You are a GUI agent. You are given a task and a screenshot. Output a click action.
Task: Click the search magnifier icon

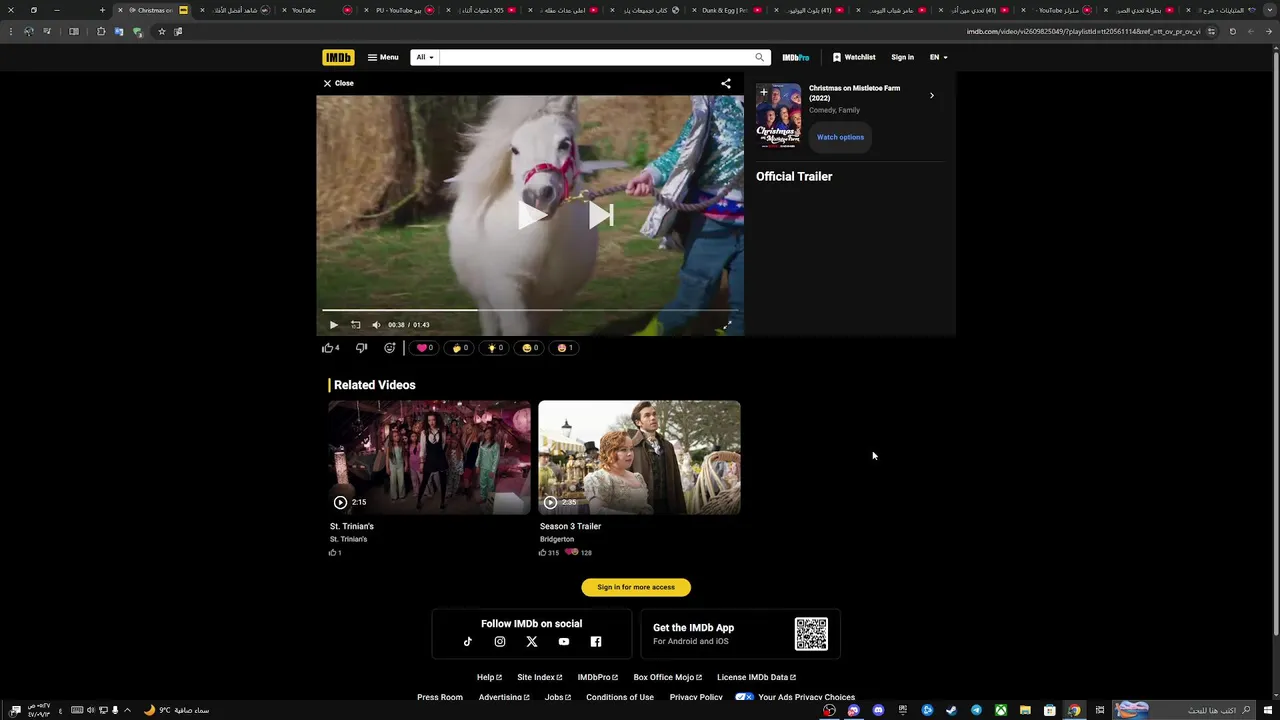(760, 57)
